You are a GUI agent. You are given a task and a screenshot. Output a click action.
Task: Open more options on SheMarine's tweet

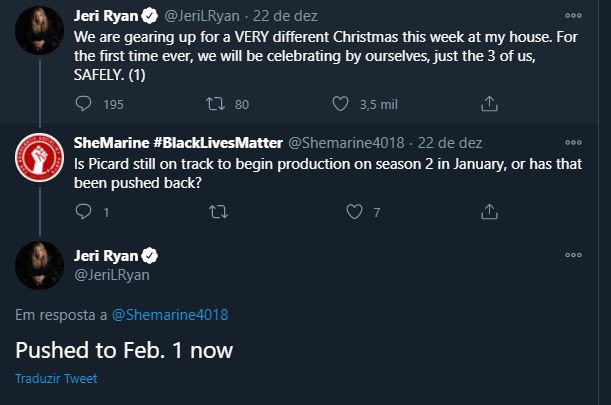tap(573, 141)
